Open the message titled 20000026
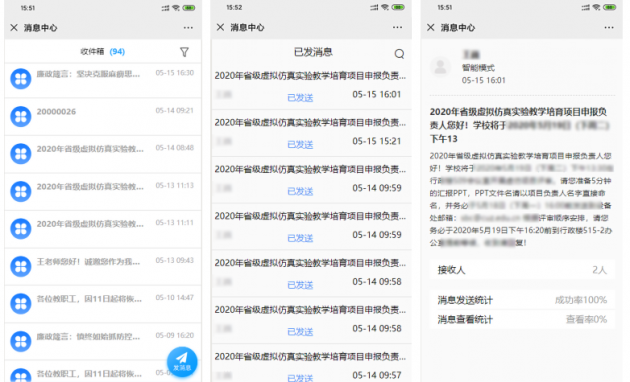 pos(103,116)
